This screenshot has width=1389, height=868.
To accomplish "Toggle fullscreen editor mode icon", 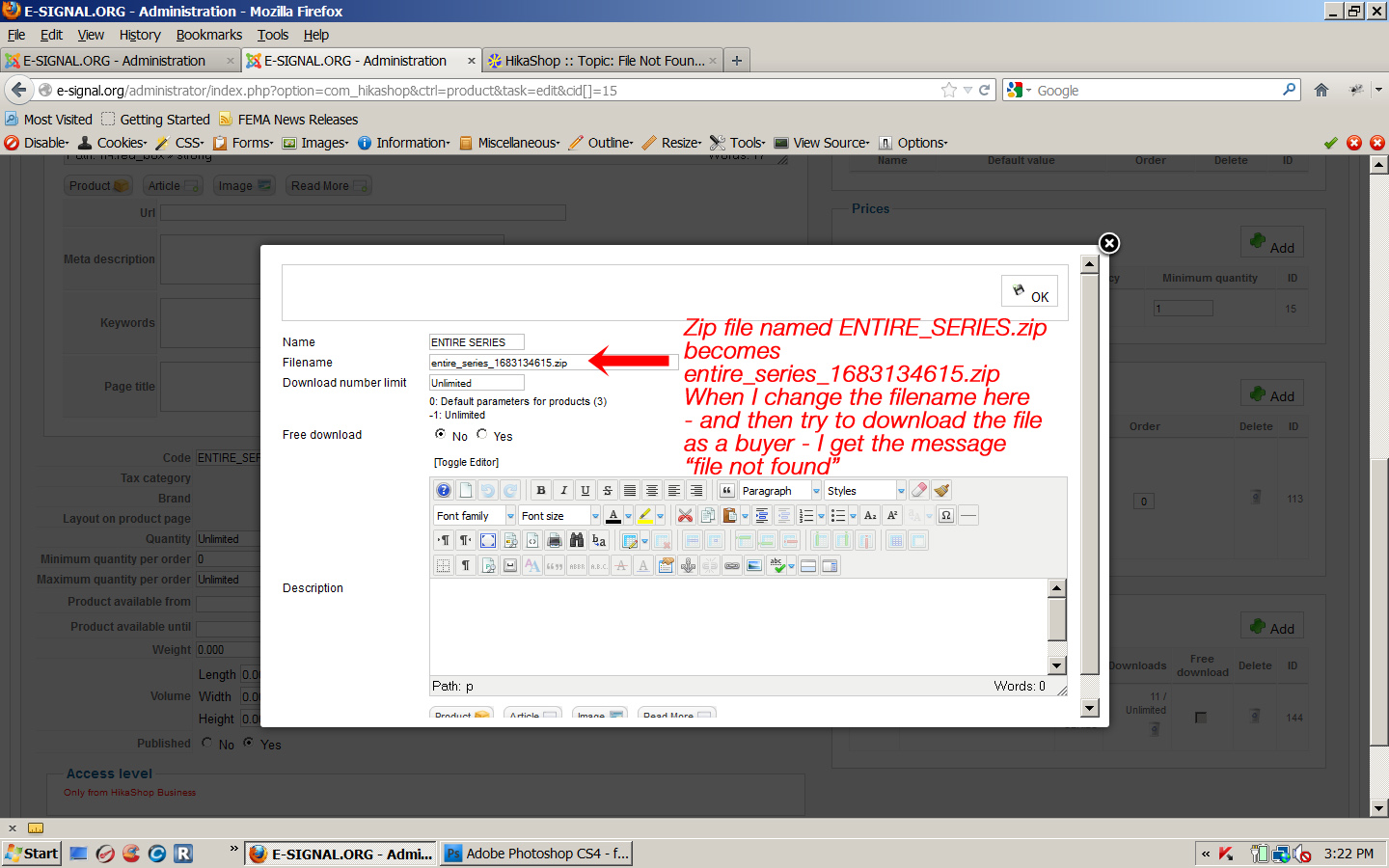I will click(488, 541).
